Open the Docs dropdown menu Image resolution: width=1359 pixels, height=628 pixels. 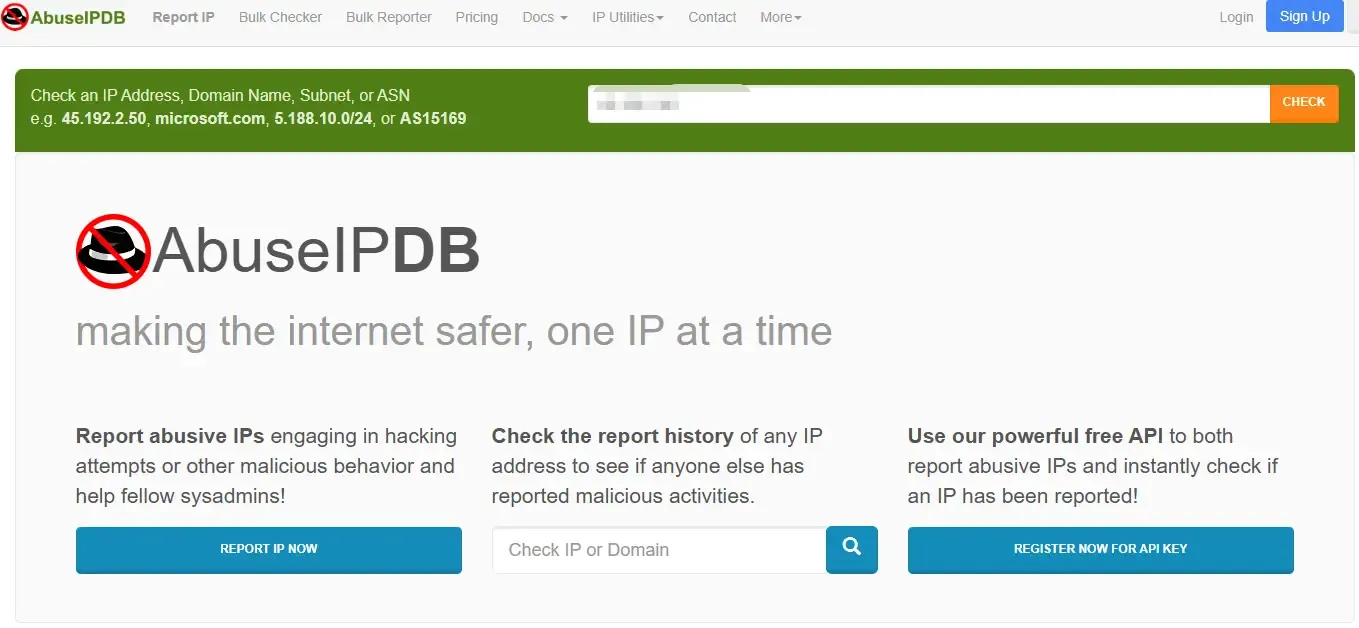(543, 17)
